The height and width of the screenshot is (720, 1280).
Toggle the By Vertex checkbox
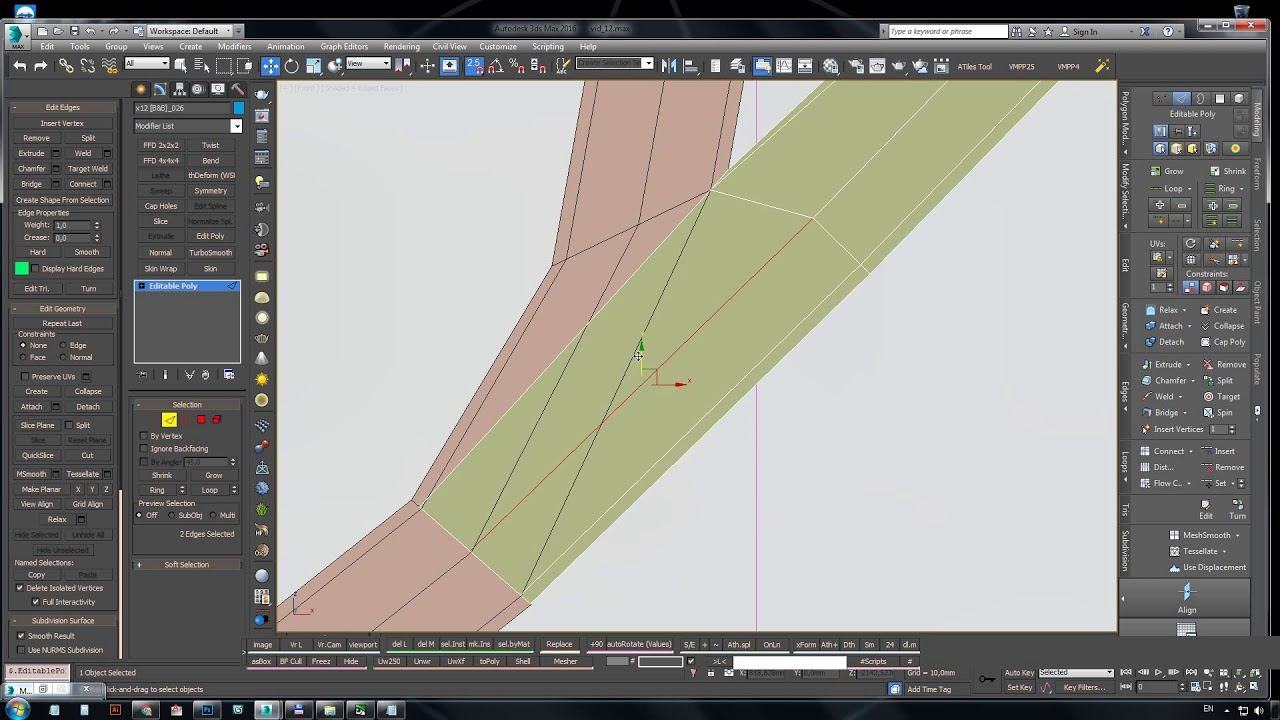[143, 436]
